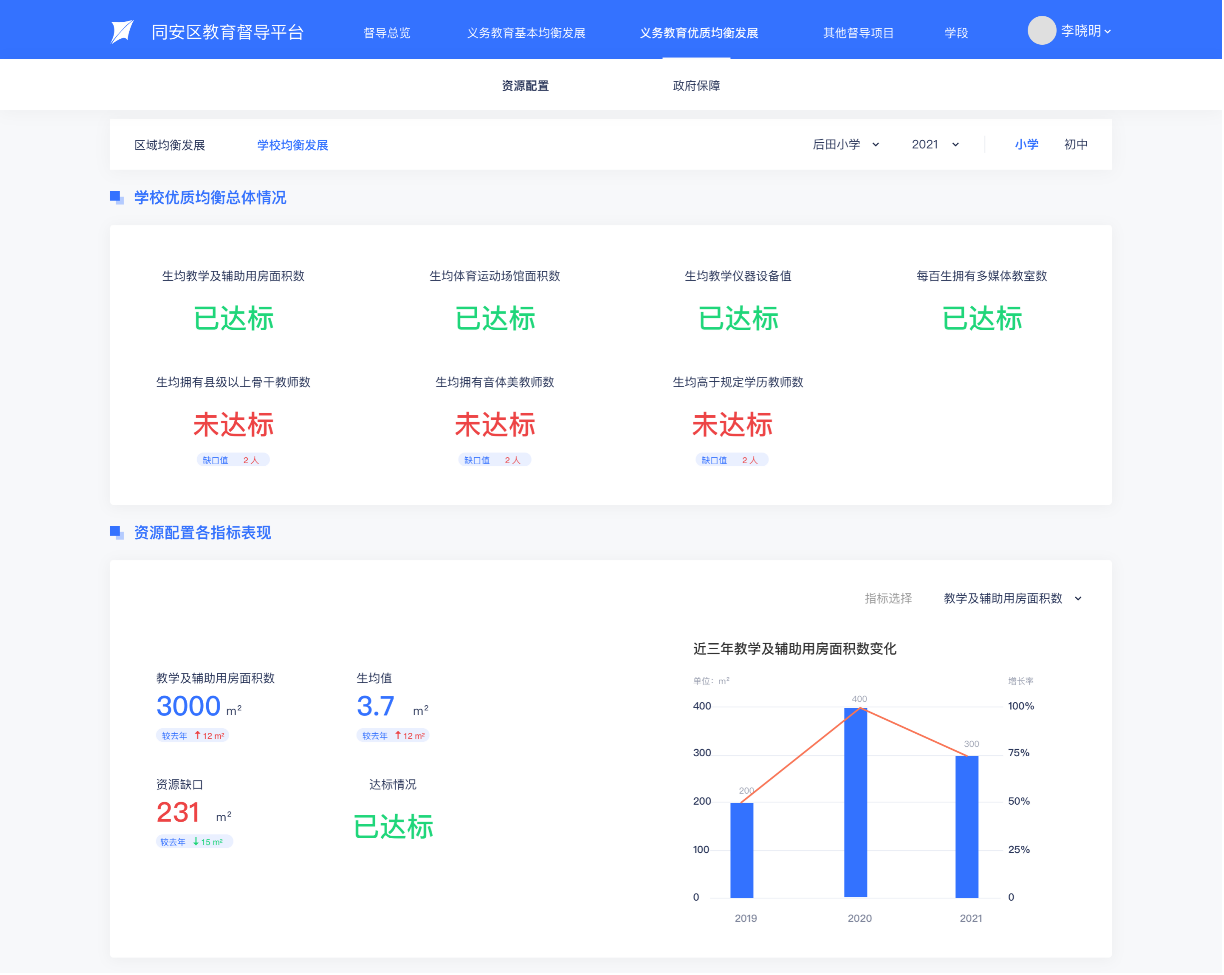Viewport: 1224px width, 975px height.
Task: Open 其他督导项目 navigation link
Action: (x=858, y=33)
